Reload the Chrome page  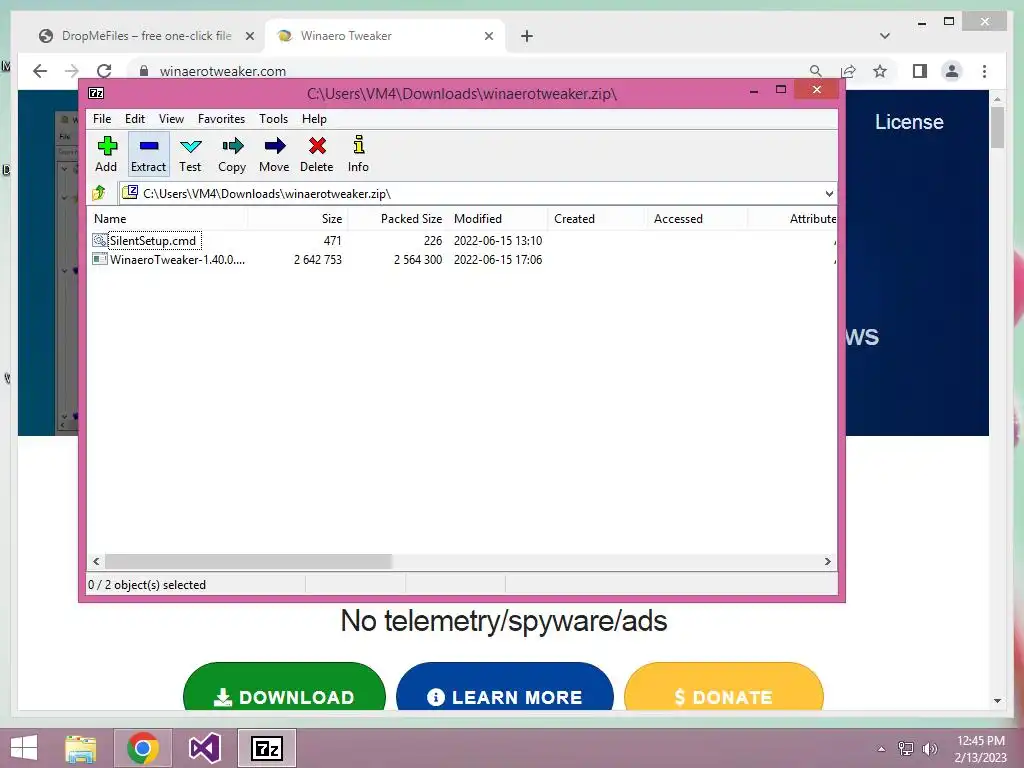(x=104, y=71)
